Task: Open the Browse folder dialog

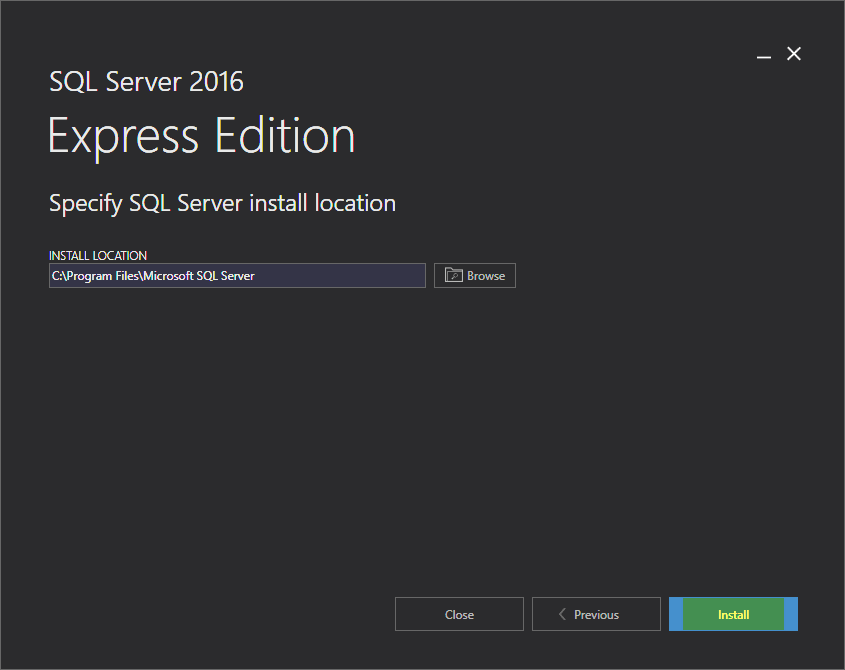Action: (475, 275)
